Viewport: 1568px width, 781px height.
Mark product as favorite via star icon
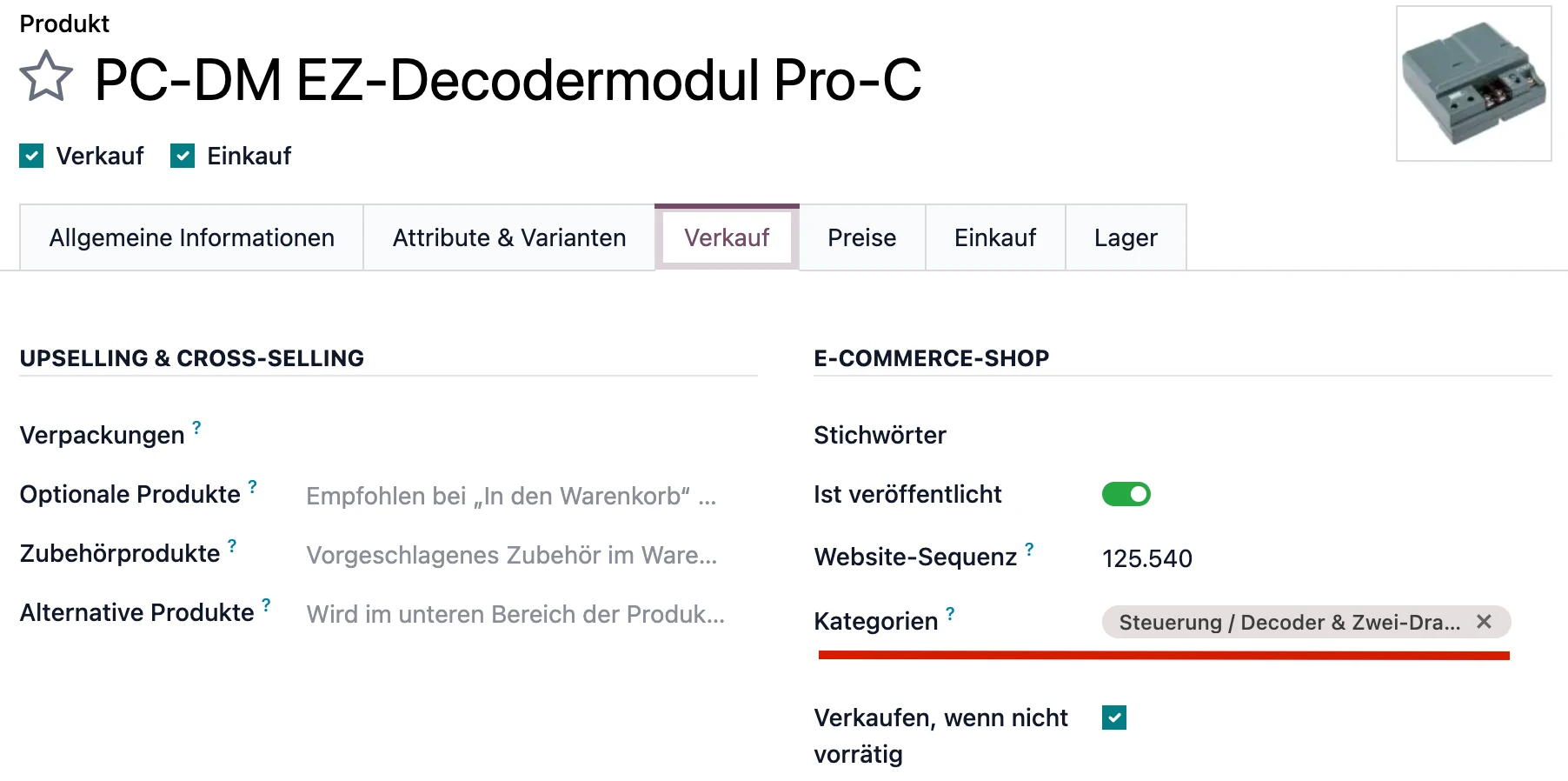(x=46, y=78)
